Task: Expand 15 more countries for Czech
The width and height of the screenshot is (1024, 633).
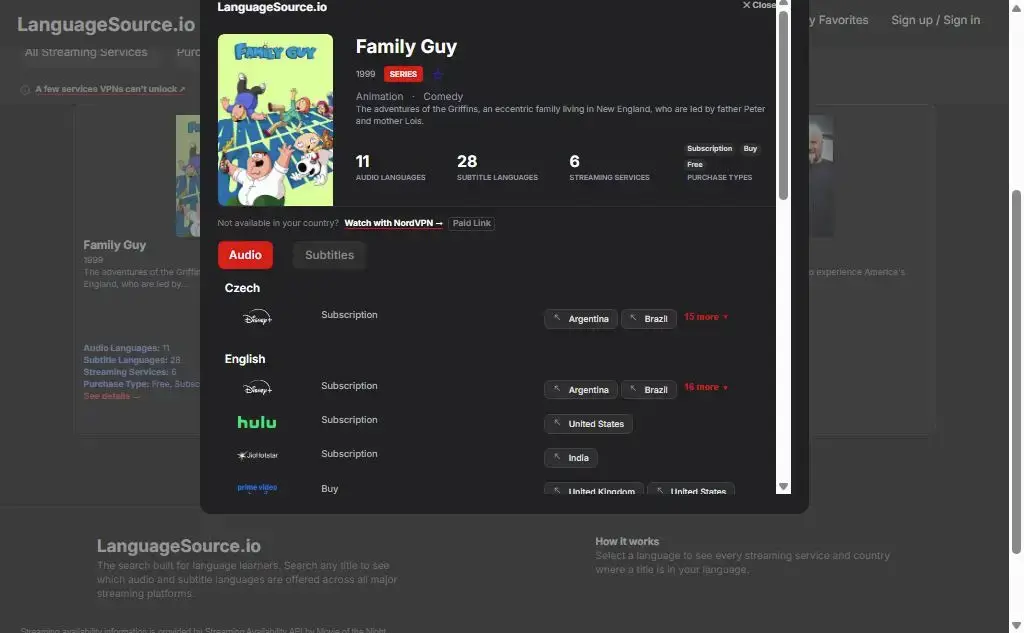Action: tap(705, 317)
